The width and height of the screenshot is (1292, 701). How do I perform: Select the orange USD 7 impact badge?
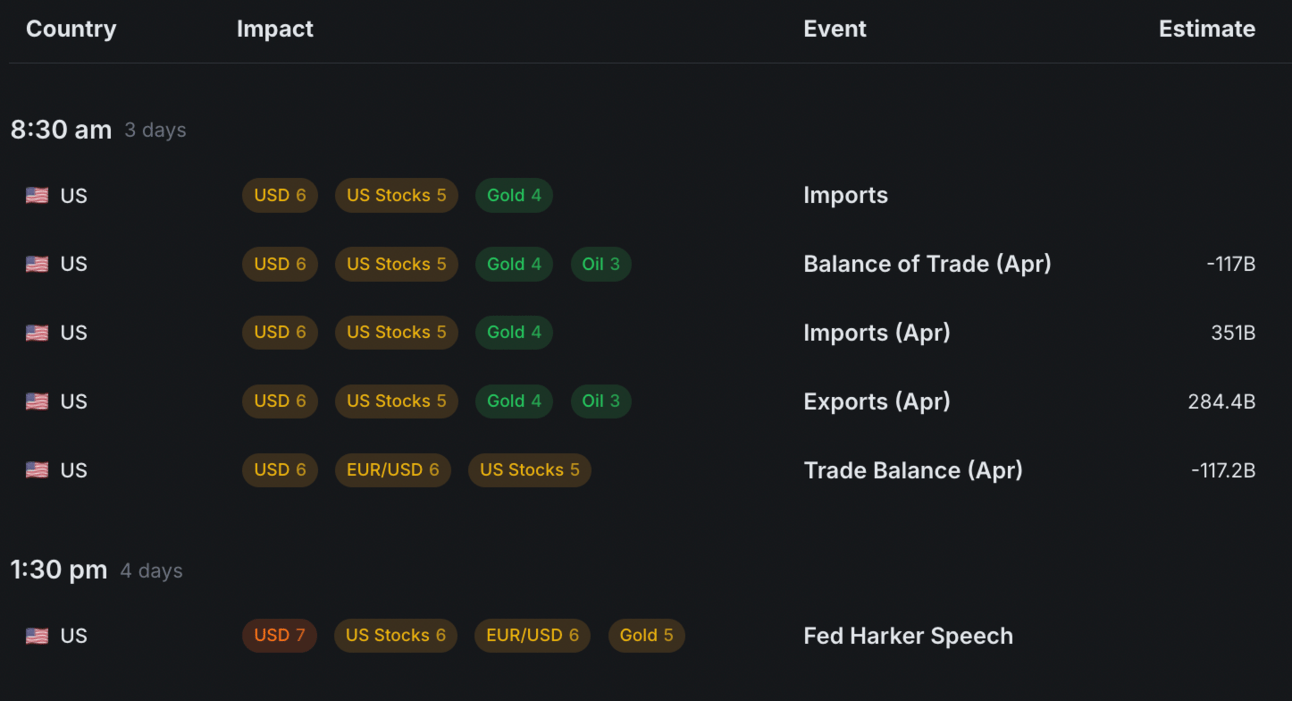(279, 635)
